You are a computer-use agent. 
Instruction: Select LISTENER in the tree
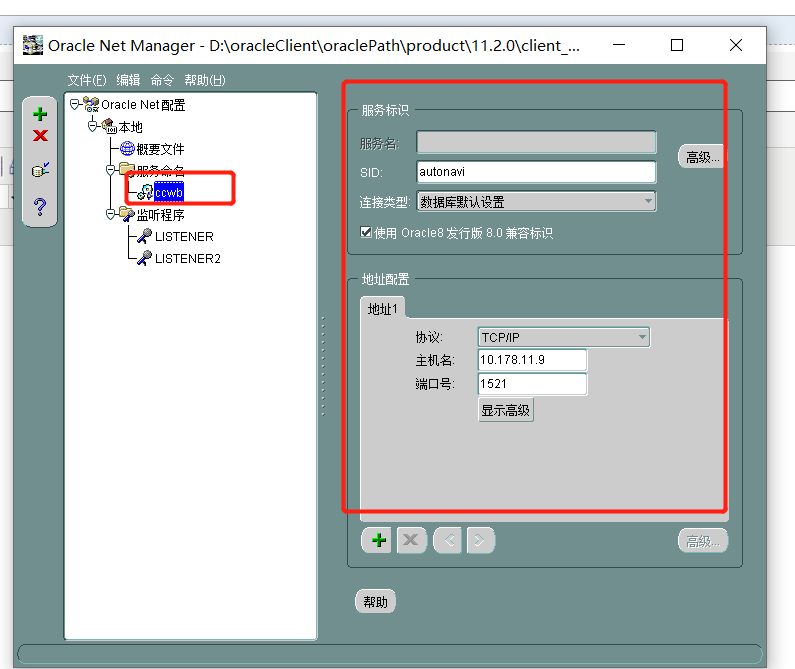pos(184,237)
